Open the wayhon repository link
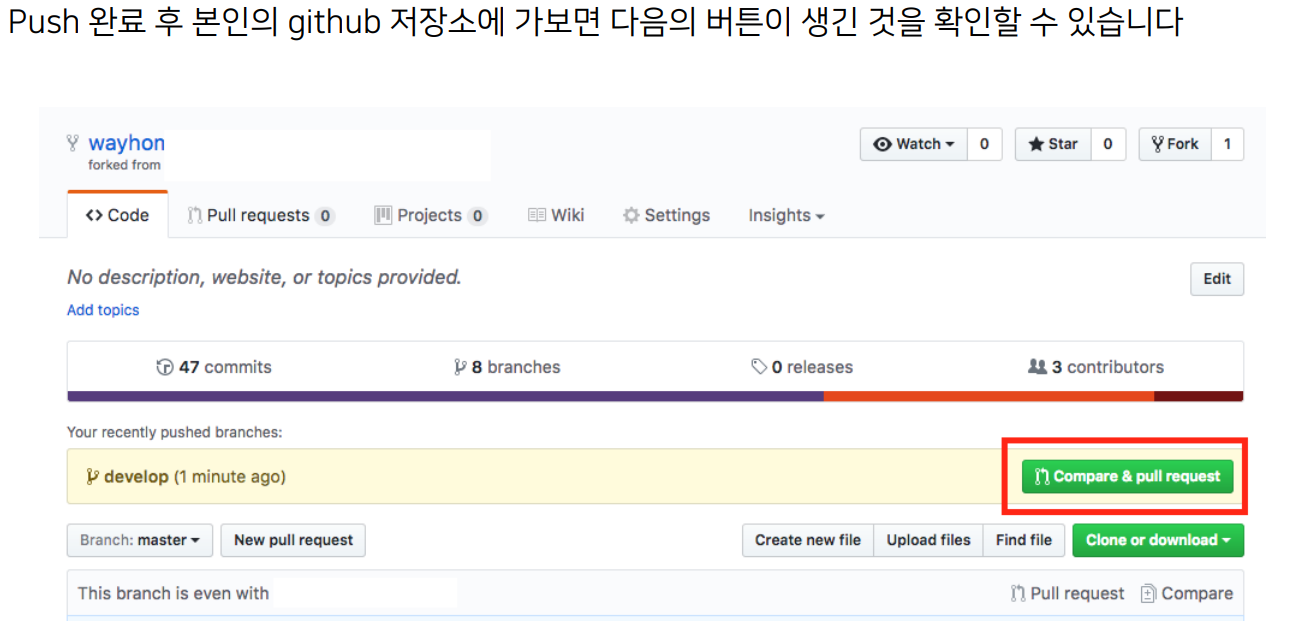 click(126, 143)
